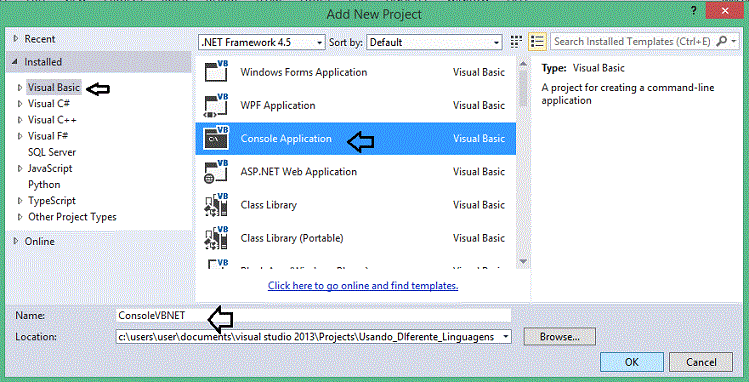Switch to medium icons list view
This screenshot has height=382, width=749.
[537, 42]
